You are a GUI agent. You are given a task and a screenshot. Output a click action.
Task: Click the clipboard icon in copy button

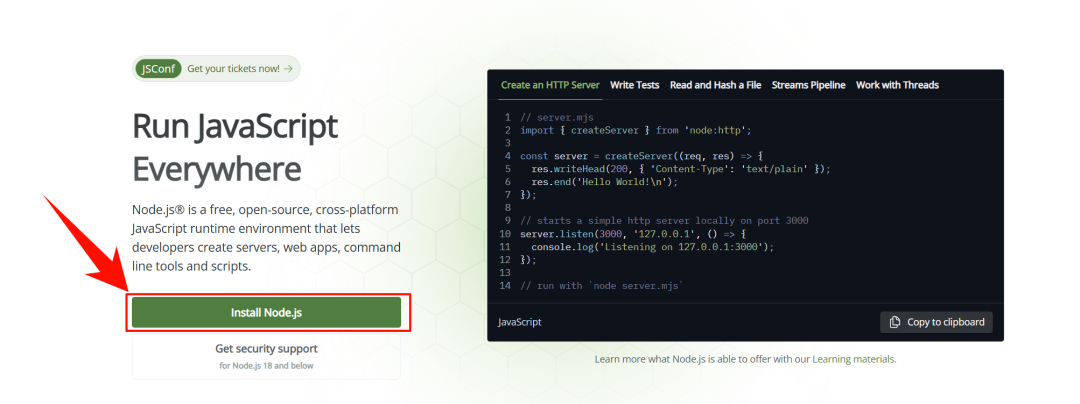[x=895, y=322]
